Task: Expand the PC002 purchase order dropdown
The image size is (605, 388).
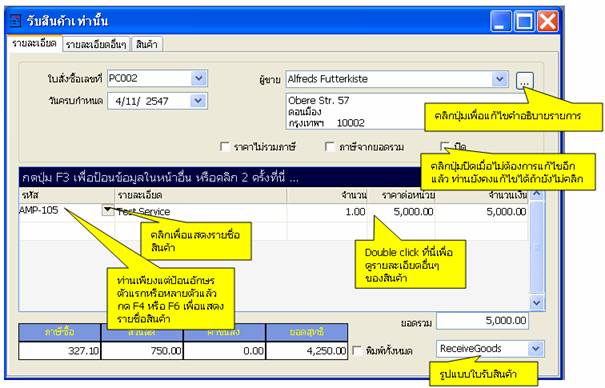Action: (x=199, y=78)
